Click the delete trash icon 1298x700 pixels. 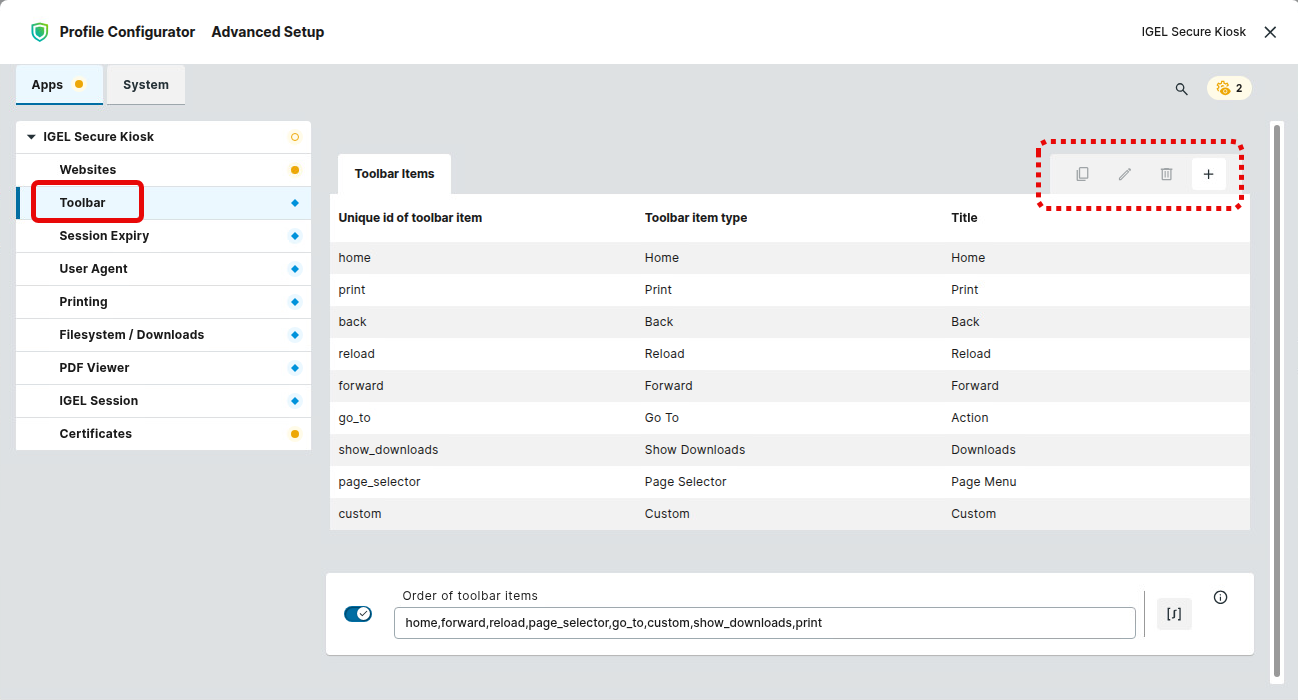click(1166, 174)
